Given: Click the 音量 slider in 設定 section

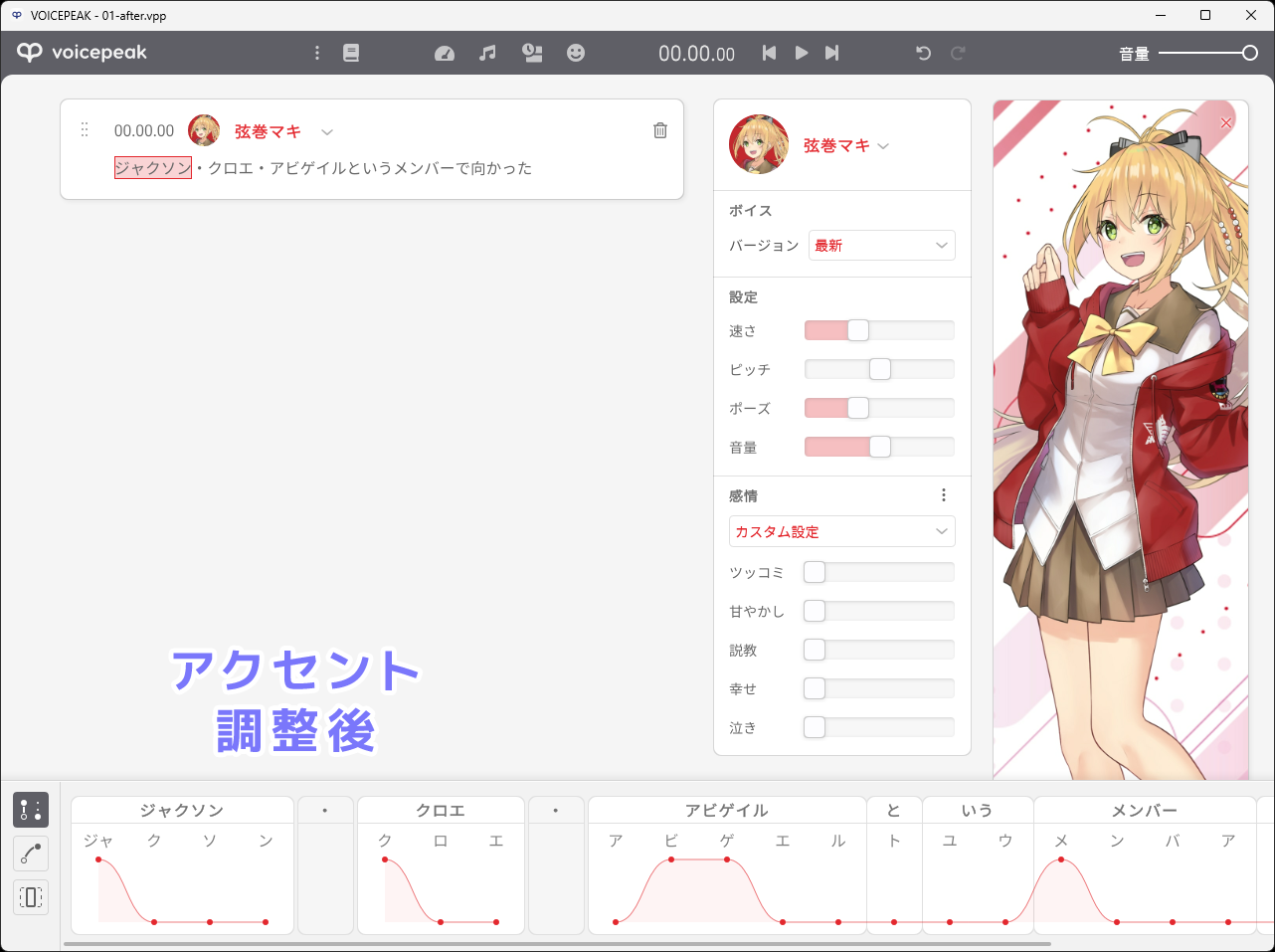Looking at the screenshot, I should click(x=879, y=447).
